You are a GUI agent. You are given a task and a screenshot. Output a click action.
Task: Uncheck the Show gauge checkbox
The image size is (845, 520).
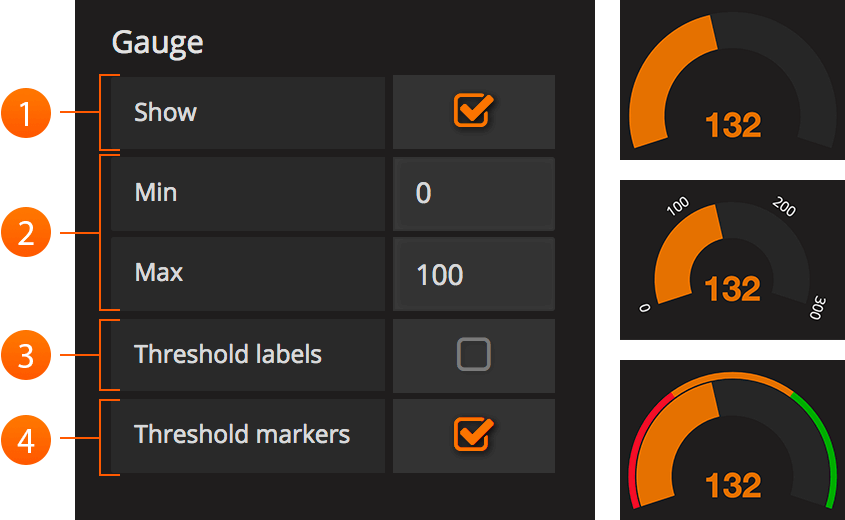471,111
